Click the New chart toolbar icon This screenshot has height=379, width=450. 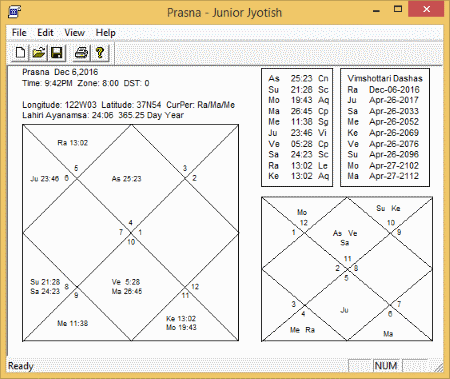tap(20, 53)
